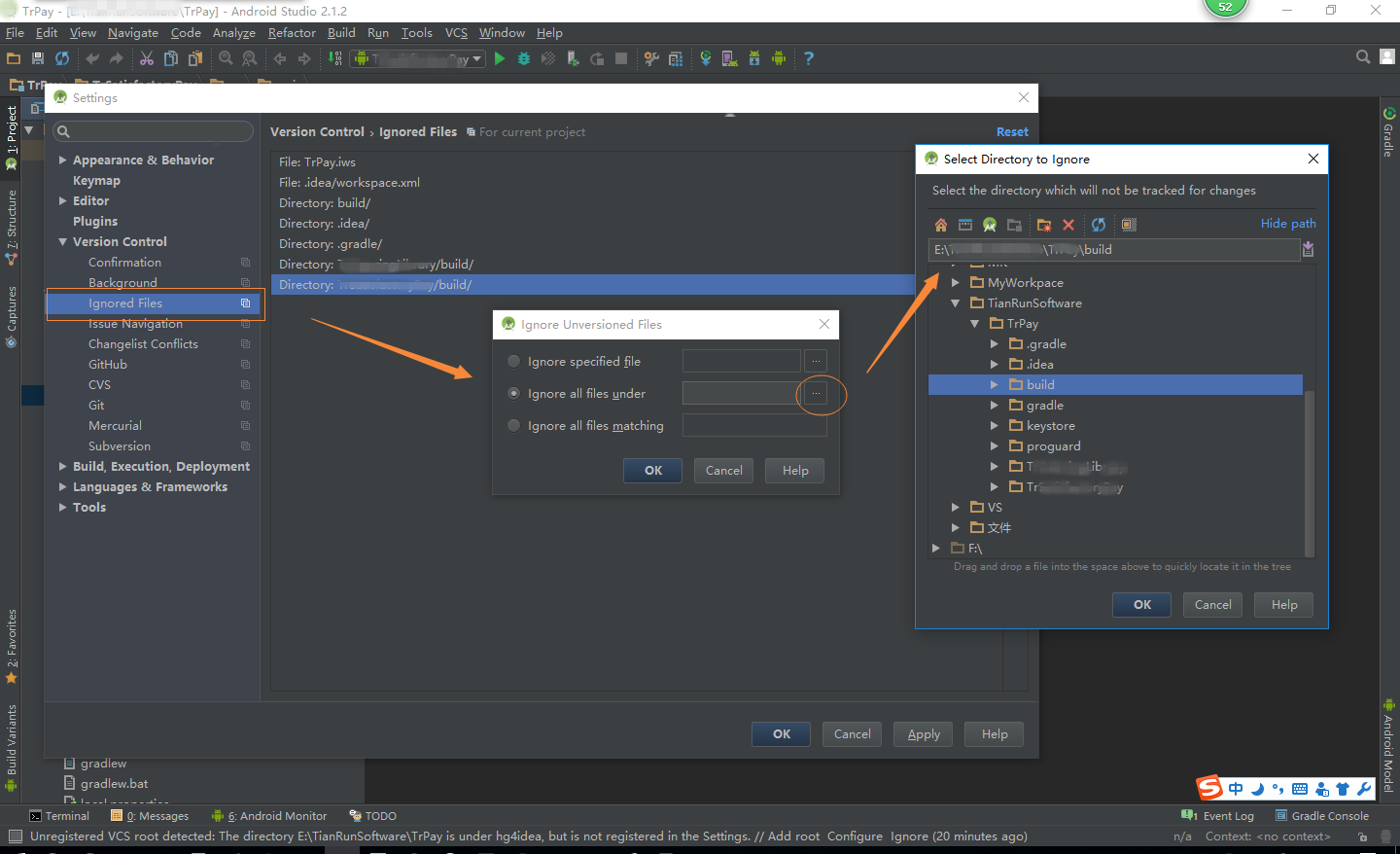Expand the Editor settings node
The height and width of the screenshot is (854, 1400).
pos(63,200)
